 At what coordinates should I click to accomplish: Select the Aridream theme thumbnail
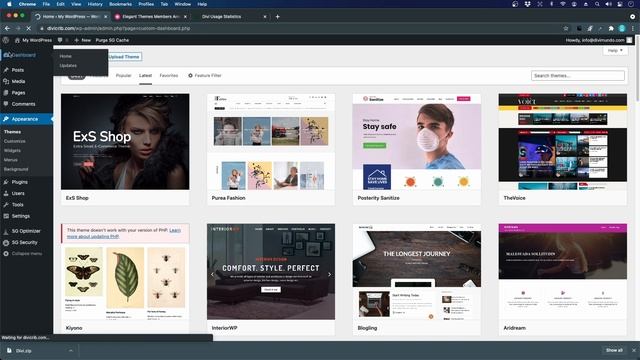tap(562, 271)
